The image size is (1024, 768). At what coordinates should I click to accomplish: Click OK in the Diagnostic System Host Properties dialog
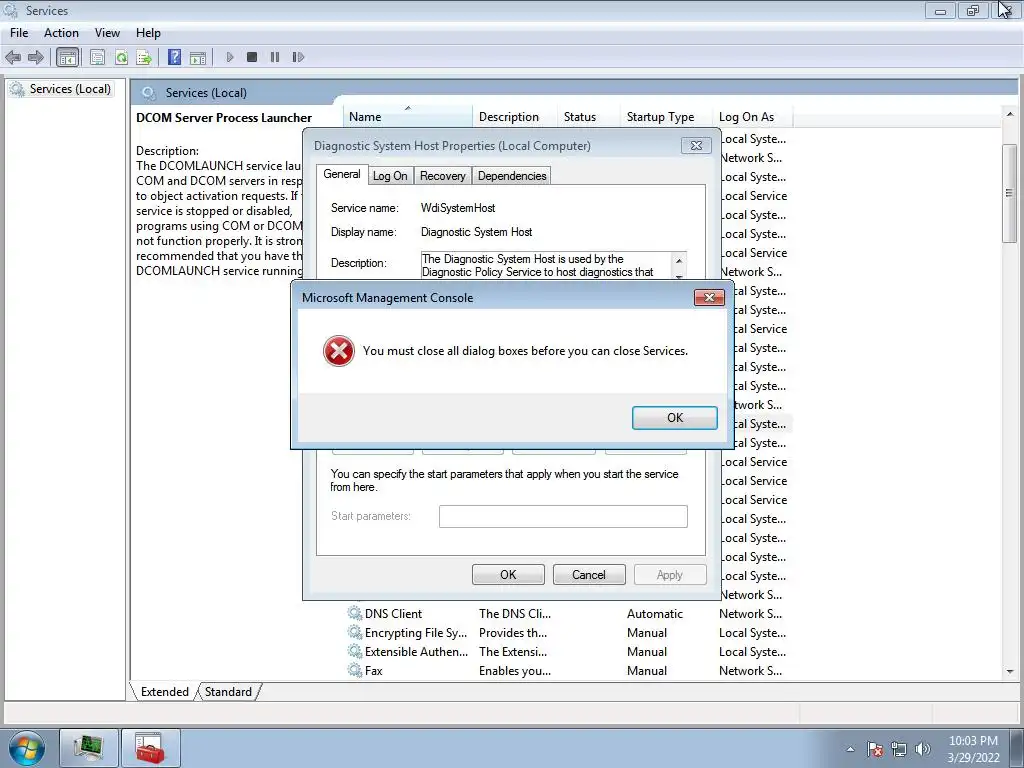click(508, 575)
